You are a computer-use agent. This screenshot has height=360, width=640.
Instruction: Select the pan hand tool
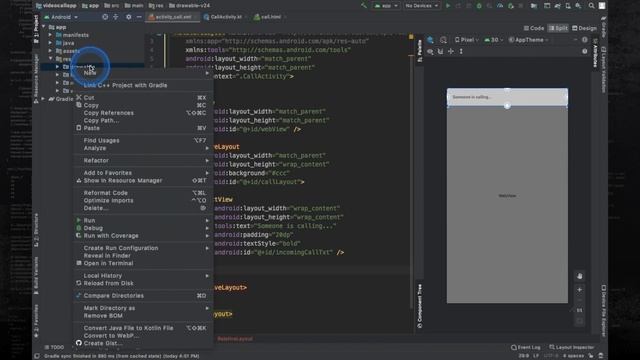click(580, 276)
